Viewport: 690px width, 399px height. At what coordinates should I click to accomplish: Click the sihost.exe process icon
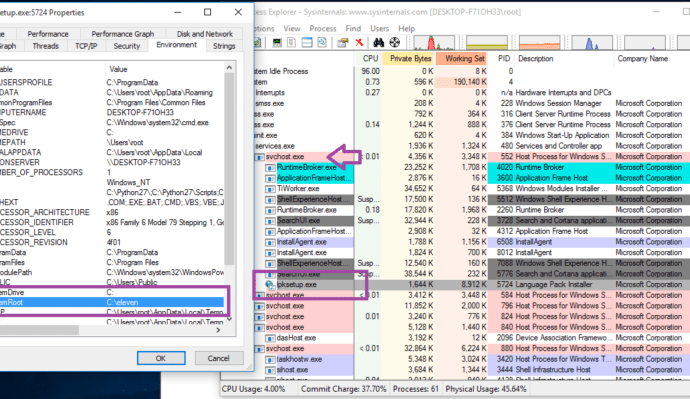pyautogui.click(x=270, y=370)
